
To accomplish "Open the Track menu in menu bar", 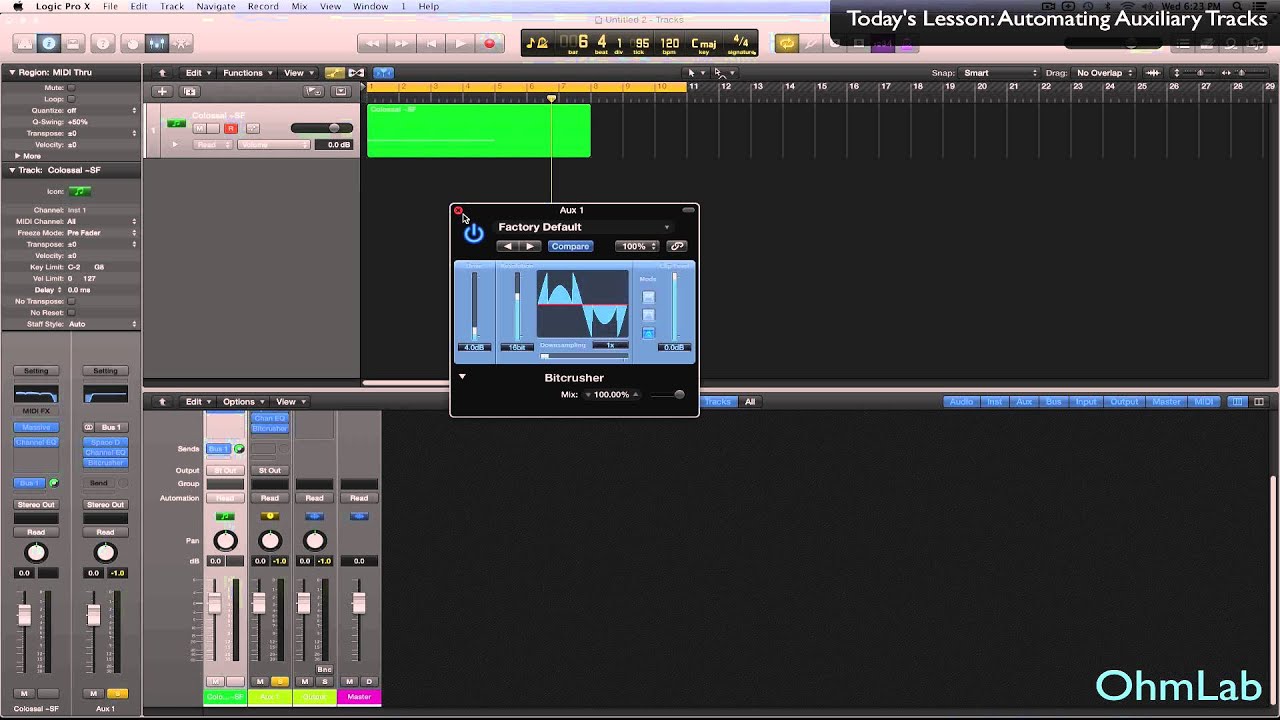I will pos(172,6).
